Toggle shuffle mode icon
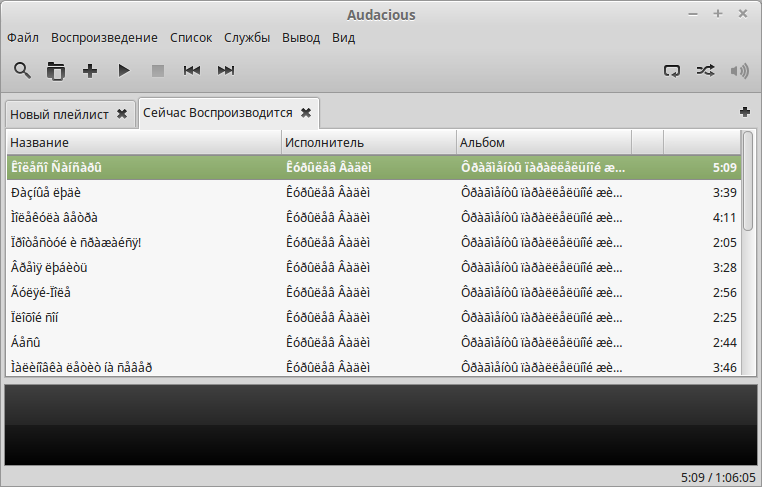 [706, 71]
